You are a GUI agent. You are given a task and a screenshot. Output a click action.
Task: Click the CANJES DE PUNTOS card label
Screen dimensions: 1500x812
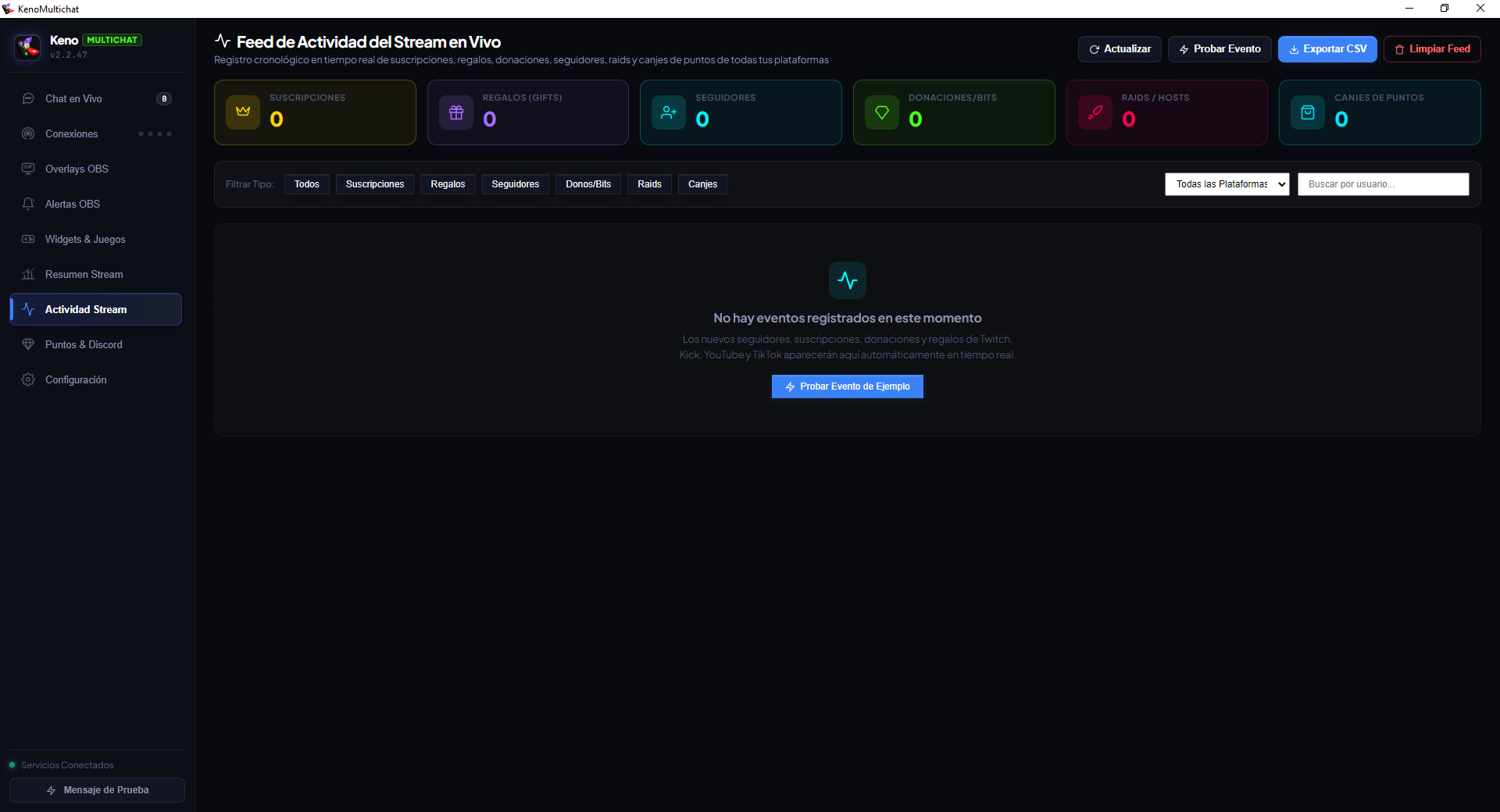coord(1379,98)
